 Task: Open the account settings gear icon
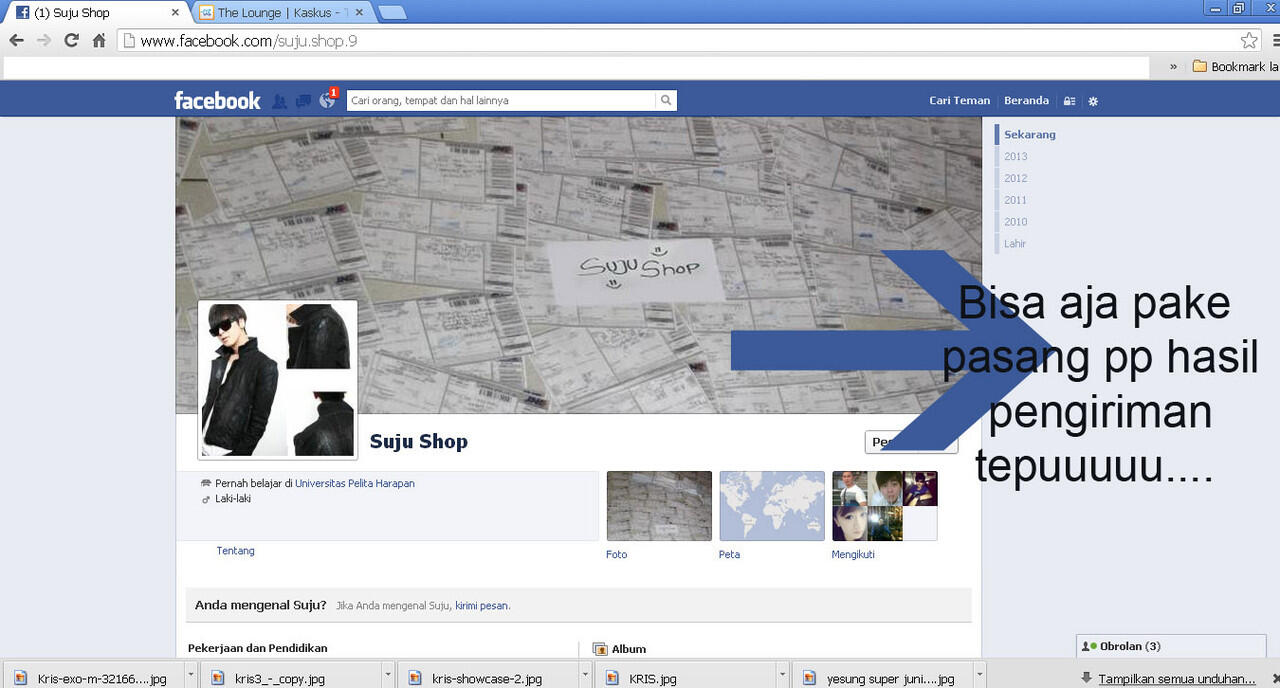click(x=1093, y=101)
